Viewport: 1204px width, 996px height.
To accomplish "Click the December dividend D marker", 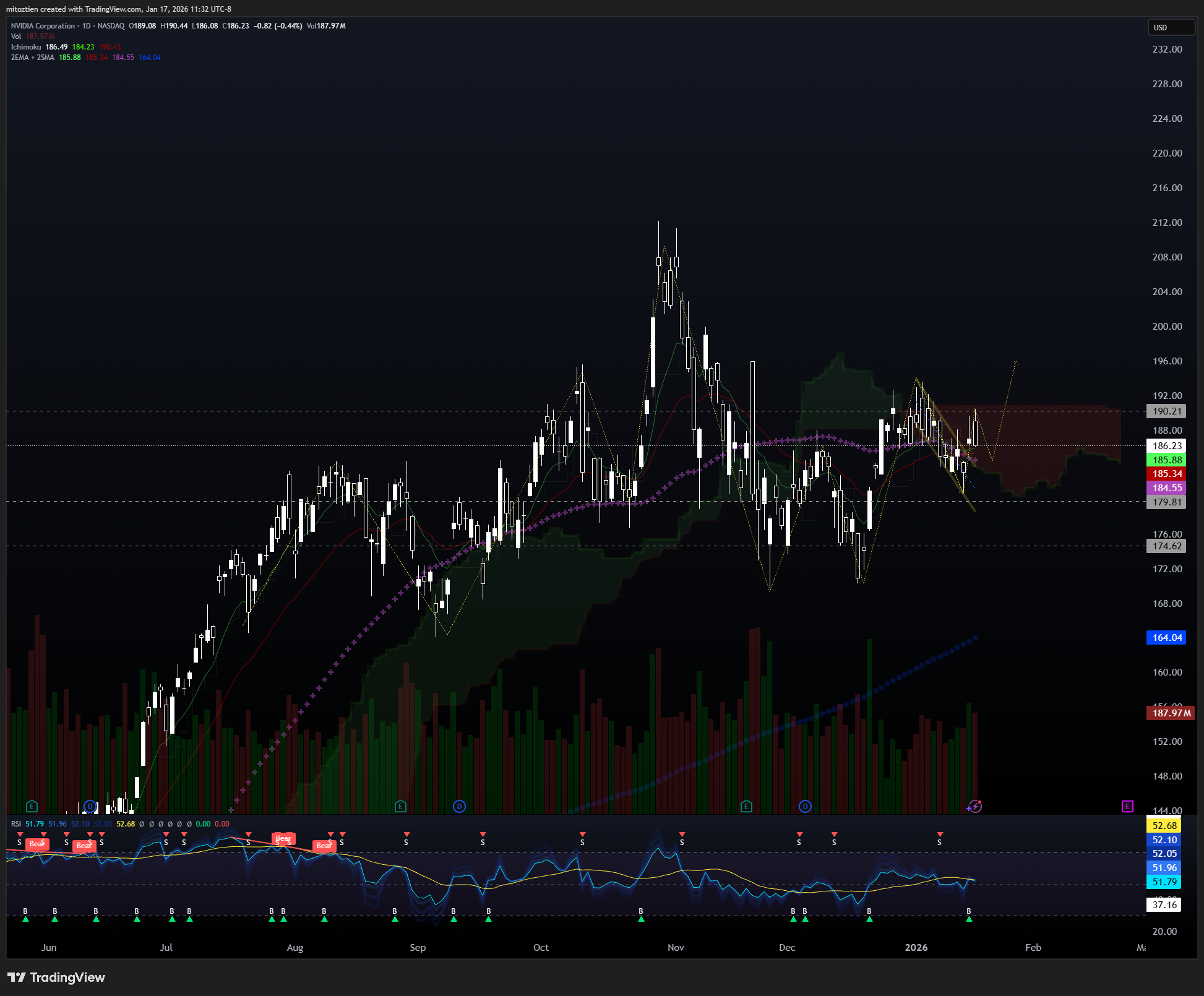I will pyautogui.click(x=805, y=806).
